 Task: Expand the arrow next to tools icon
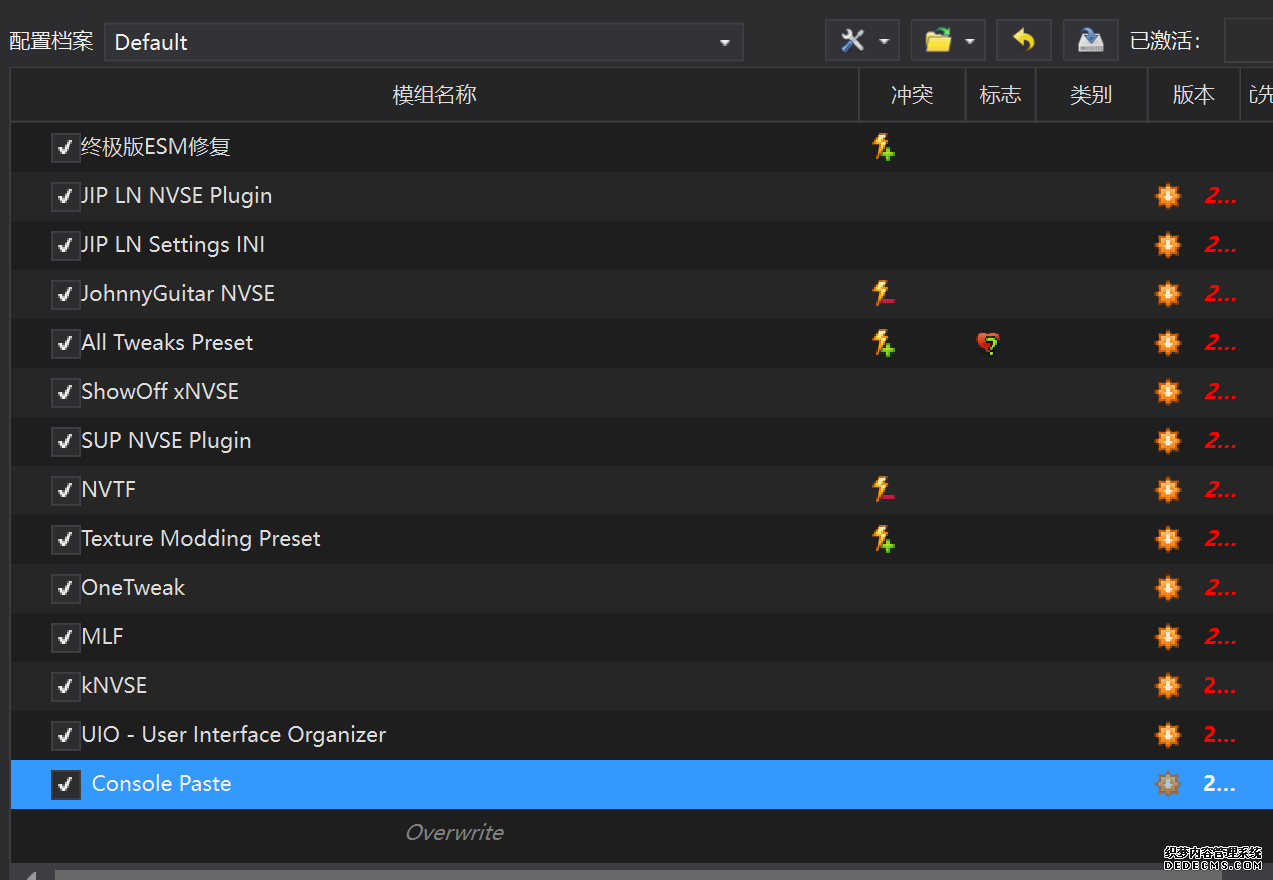[x=884, y=41]
